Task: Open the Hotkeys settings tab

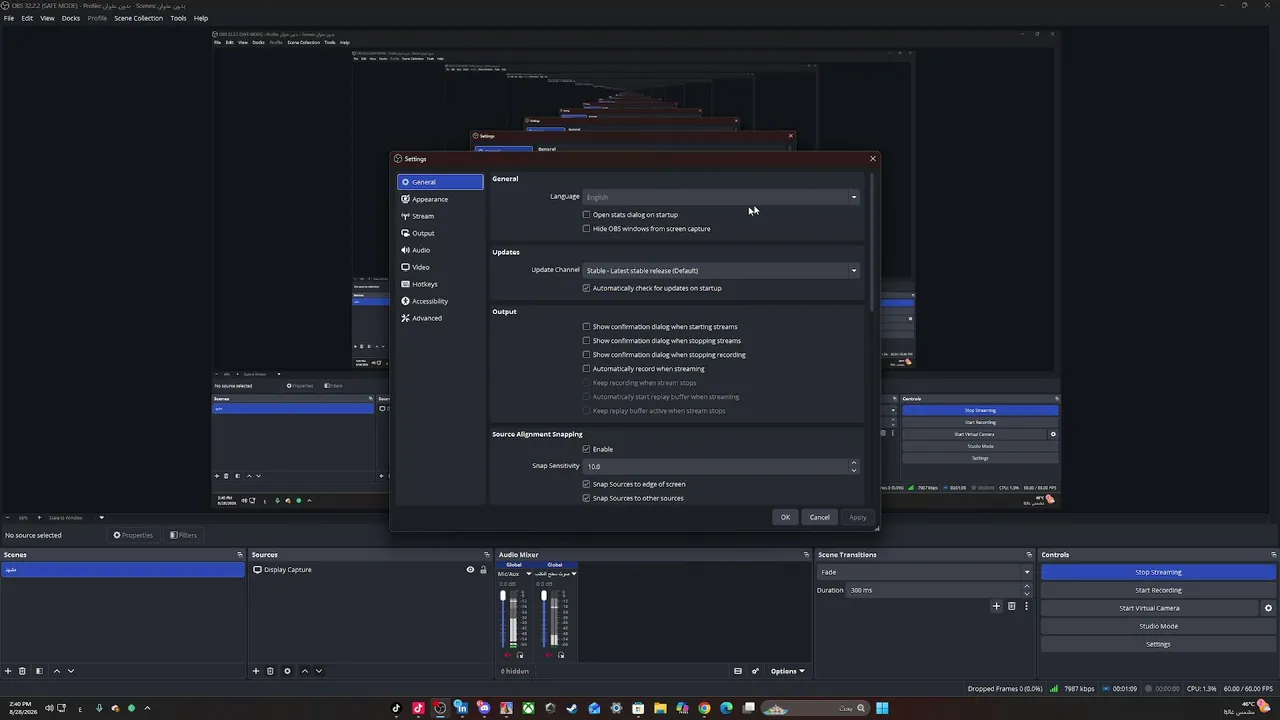Action: coord(440,284)
